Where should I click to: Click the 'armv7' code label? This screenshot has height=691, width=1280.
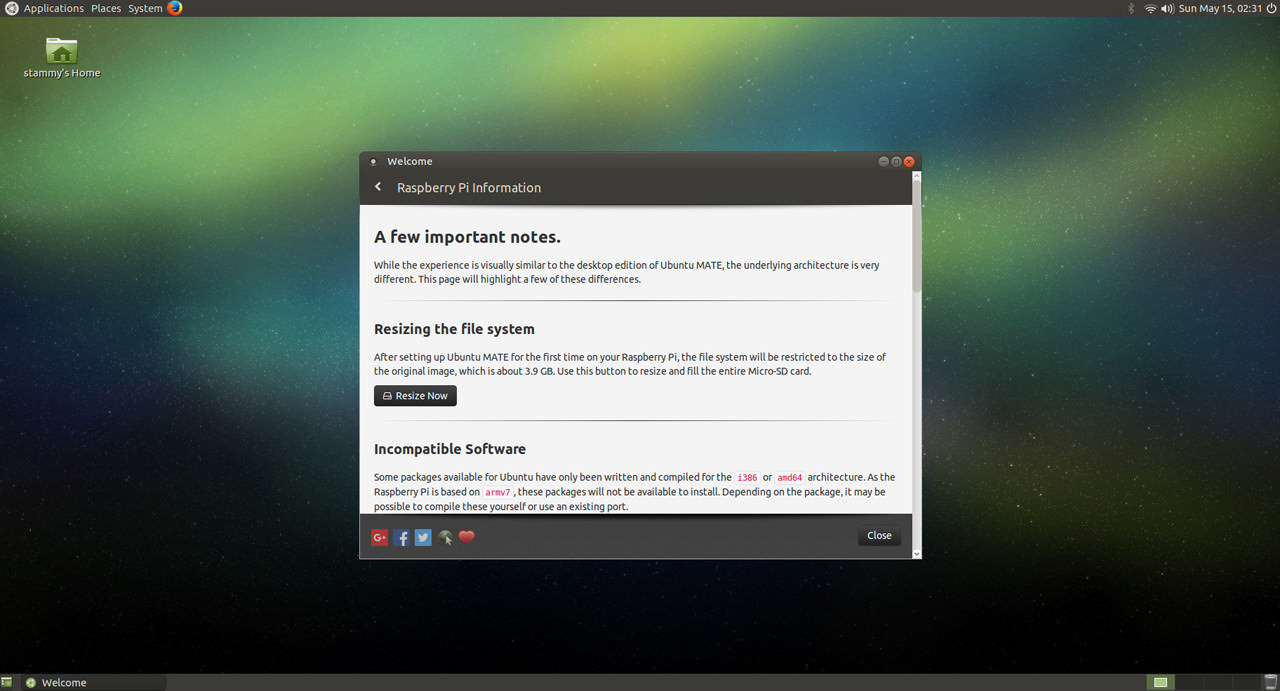click(x=498, y=492)
